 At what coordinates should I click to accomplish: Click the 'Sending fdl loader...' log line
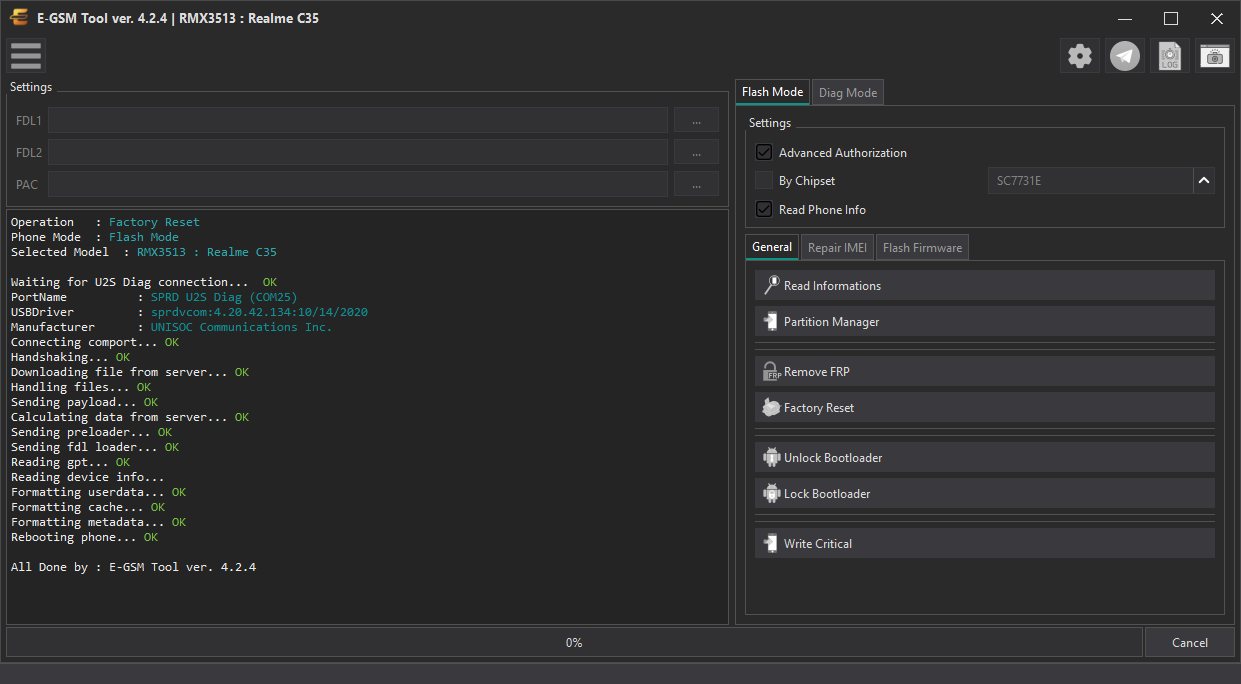pos(94,447)
